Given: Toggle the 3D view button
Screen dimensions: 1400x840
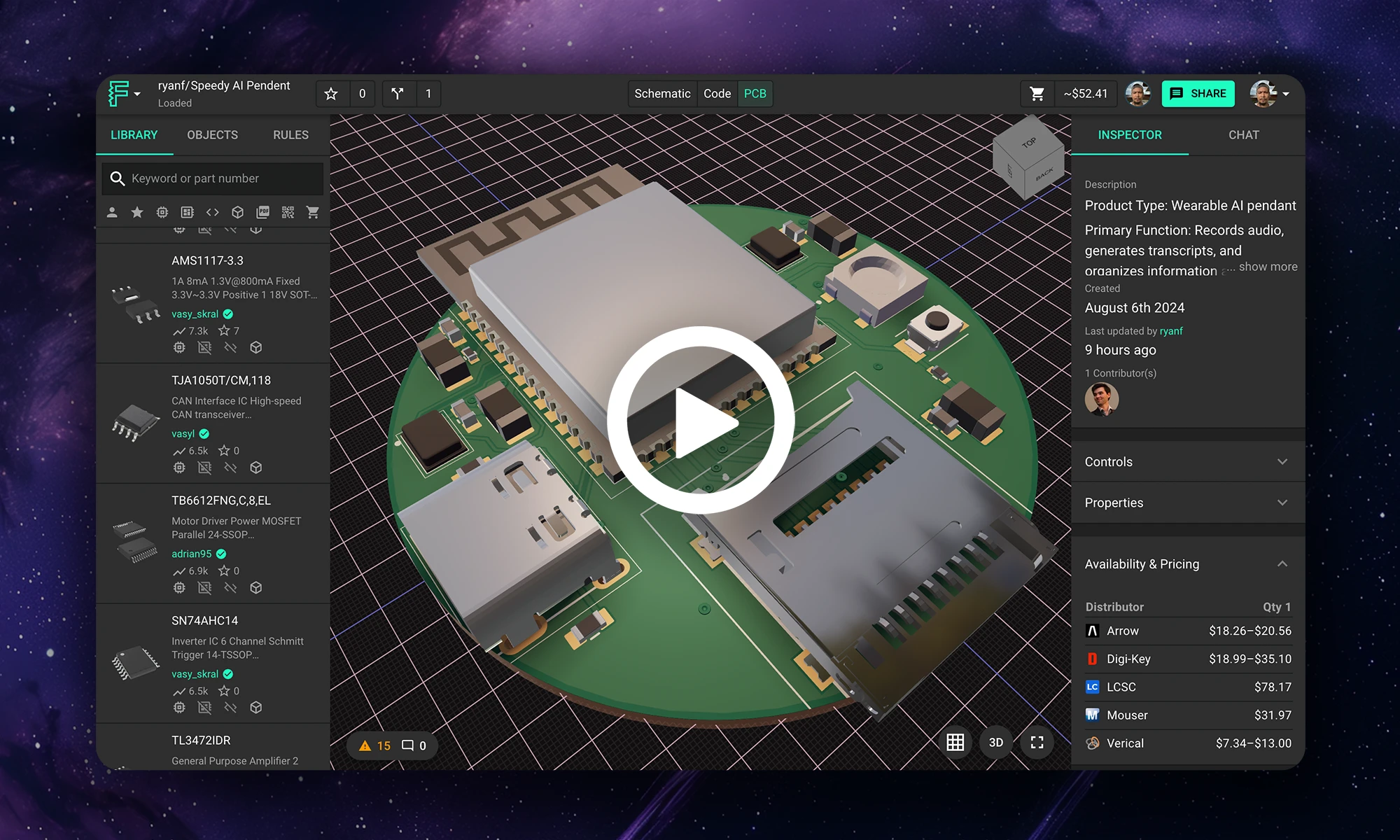Looking at the screenshot, I should point(995,743).
